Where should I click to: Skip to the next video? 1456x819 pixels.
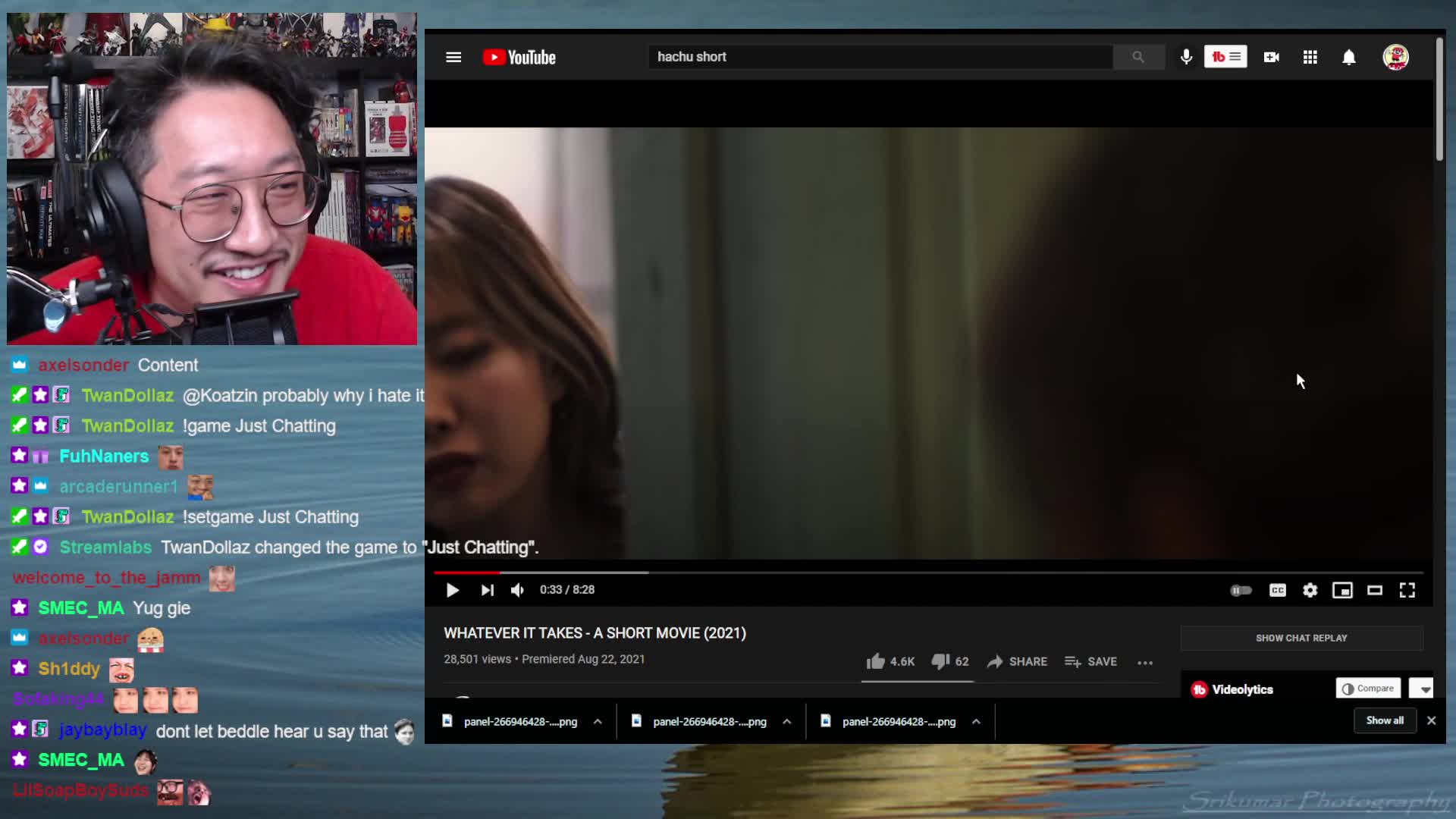click(x=487, y=590)
